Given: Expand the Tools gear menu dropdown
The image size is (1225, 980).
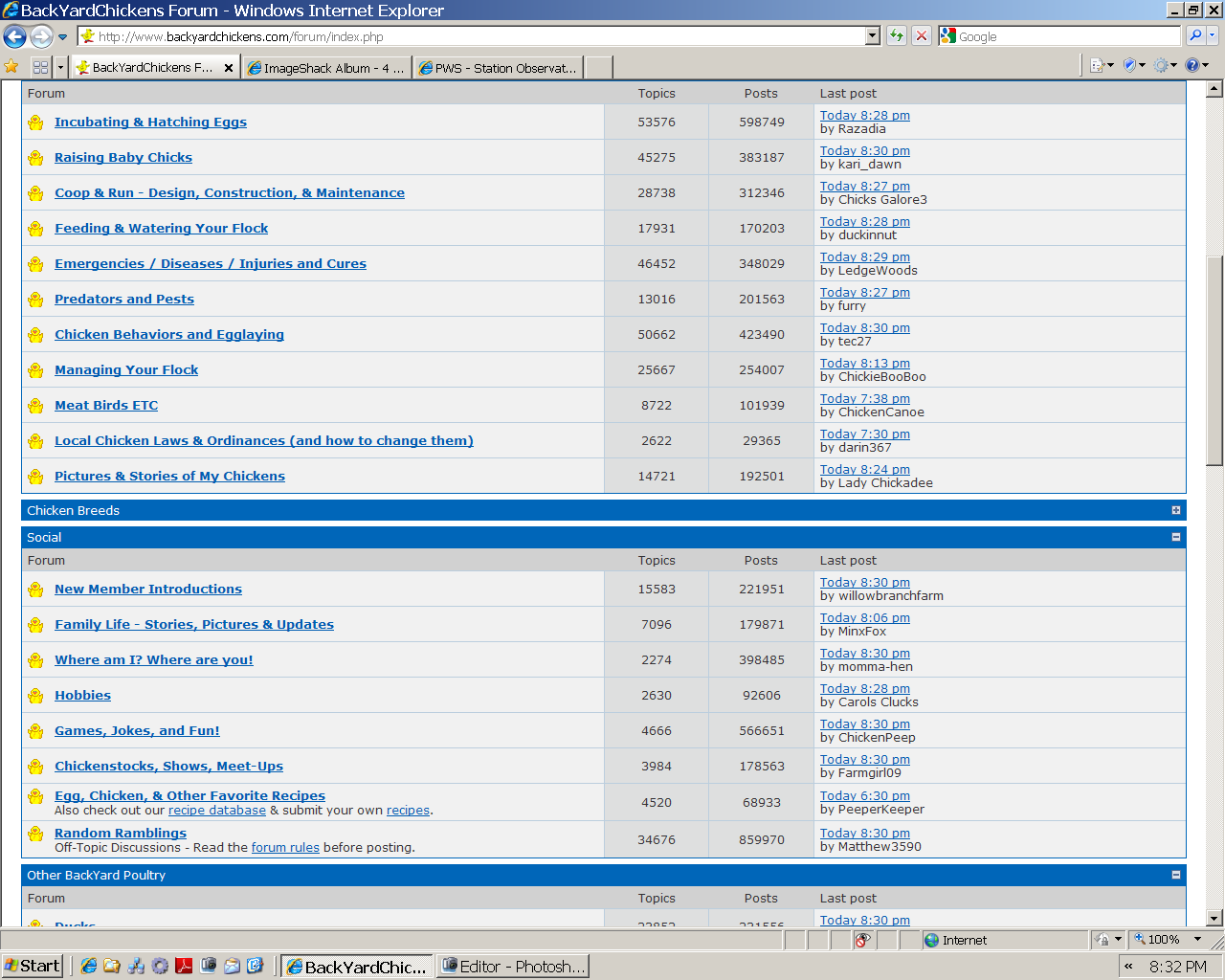Looking at the screenshot, I should click(x=1174, y=66).
